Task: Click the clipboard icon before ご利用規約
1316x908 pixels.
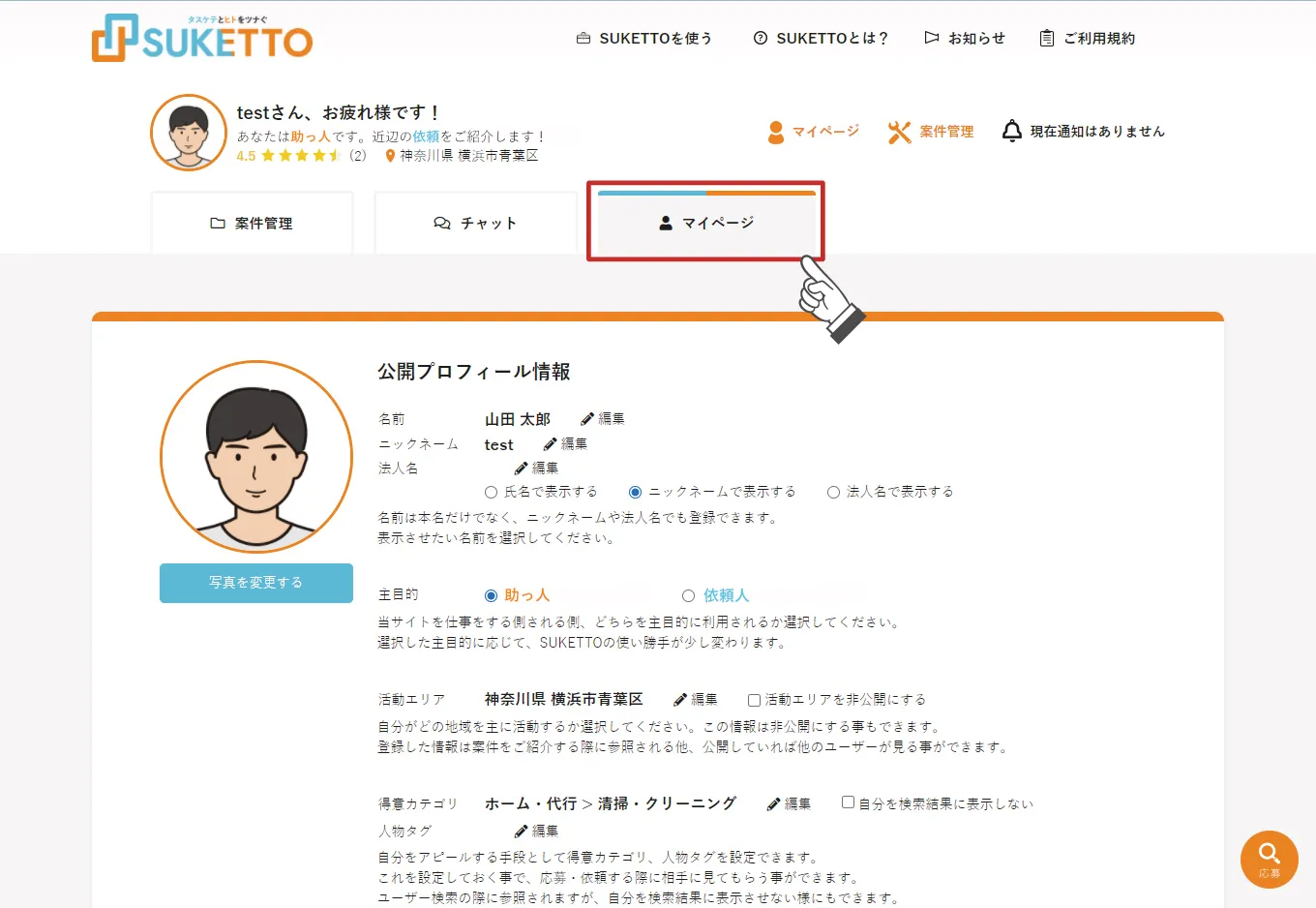Action: click(x=1046, y=38)
